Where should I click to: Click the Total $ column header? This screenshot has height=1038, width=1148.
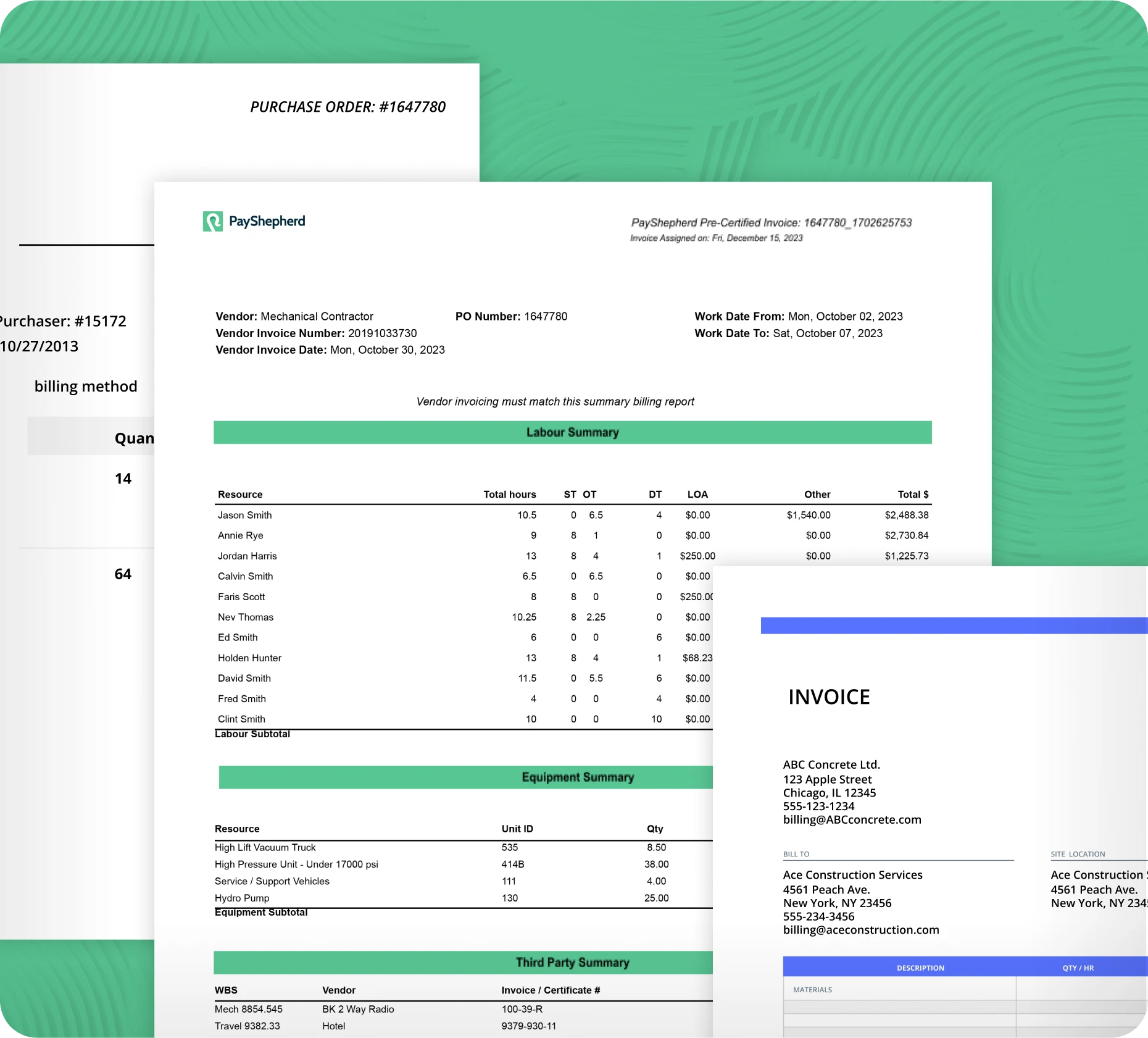click(x=913, y=494)
